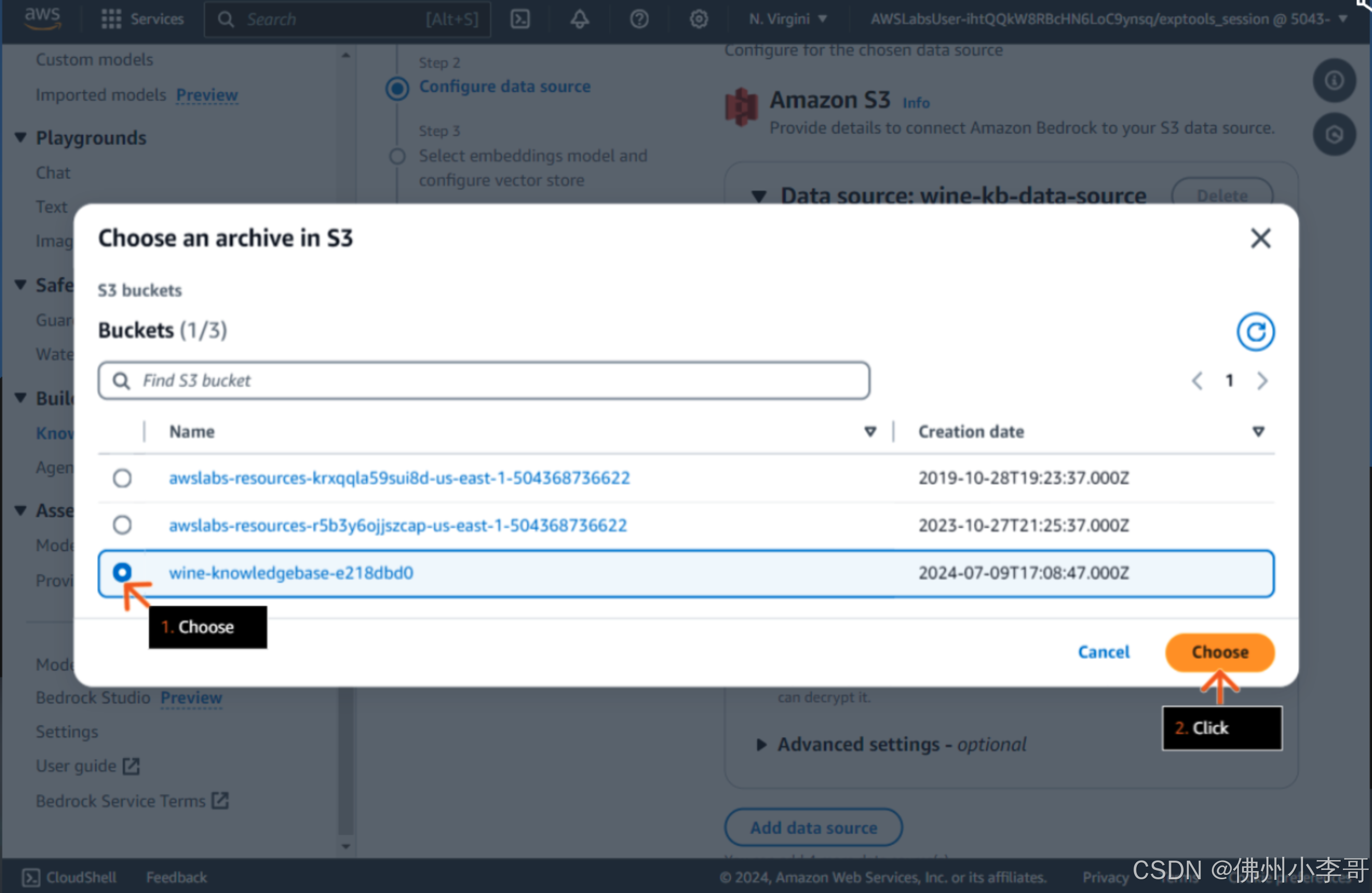The image size is (1372, 893).
Task: Delete the wine-kb-data-source
Action: [1222, 196]
